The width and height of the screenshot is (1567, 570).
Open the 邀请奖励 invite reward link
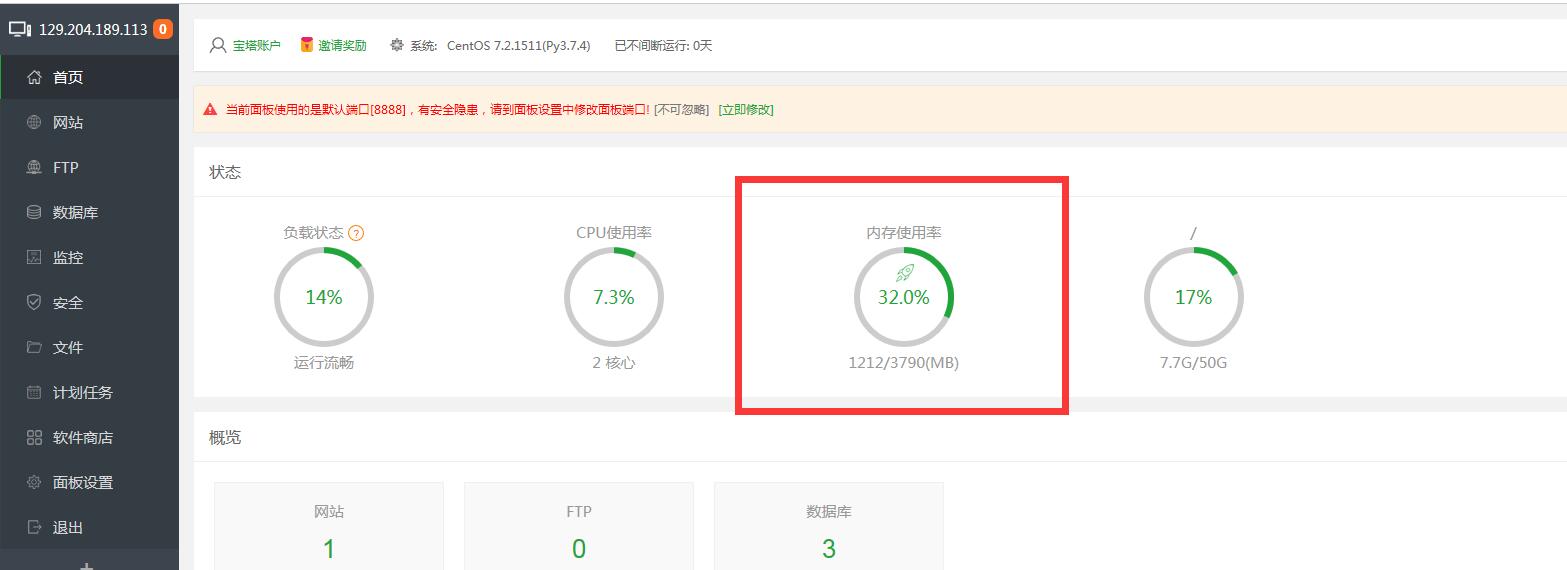[342, 46]
